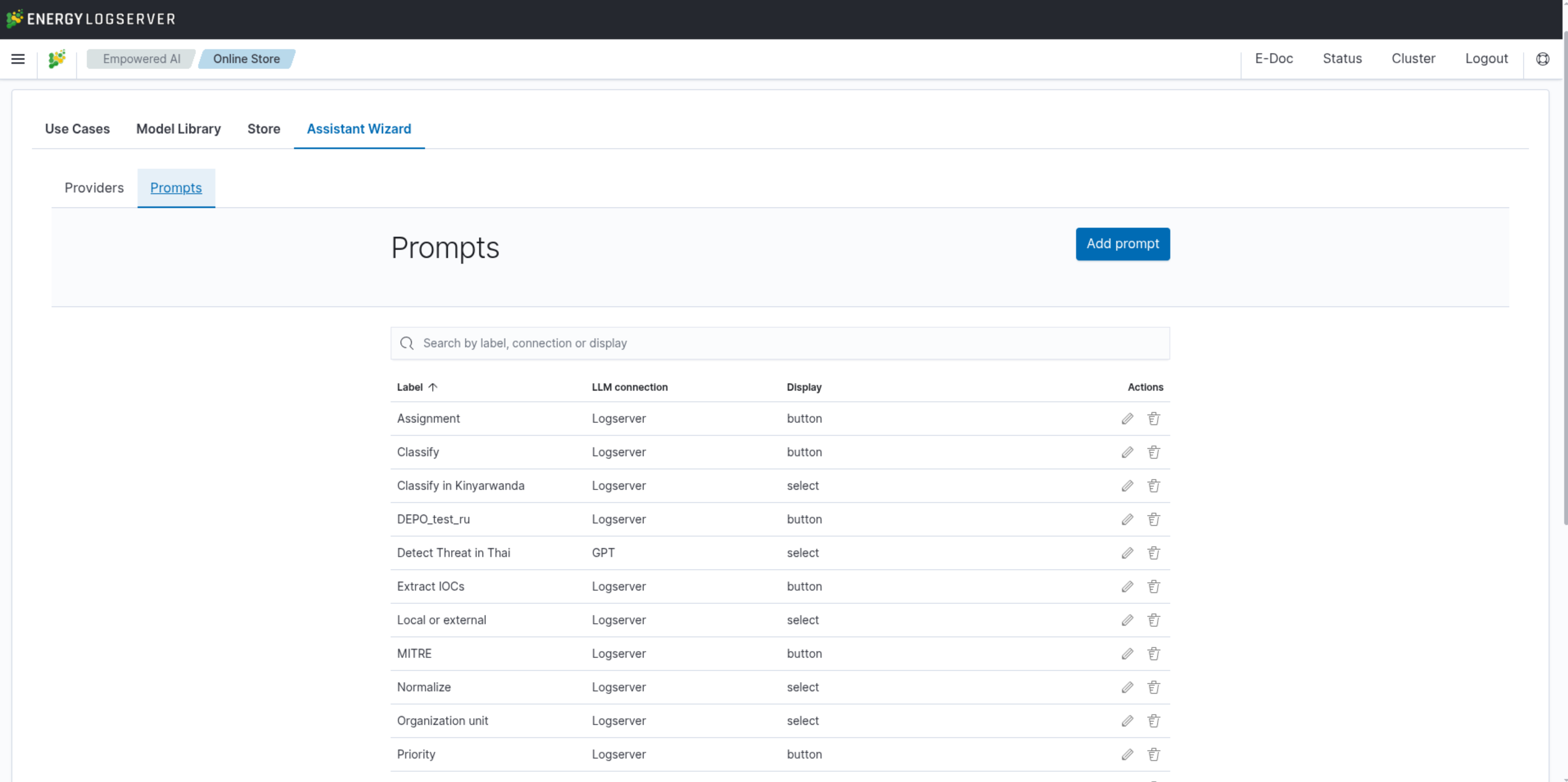Open the Providers sub-tab
This screenshot has width=1568, height=782.
[94, 188]
